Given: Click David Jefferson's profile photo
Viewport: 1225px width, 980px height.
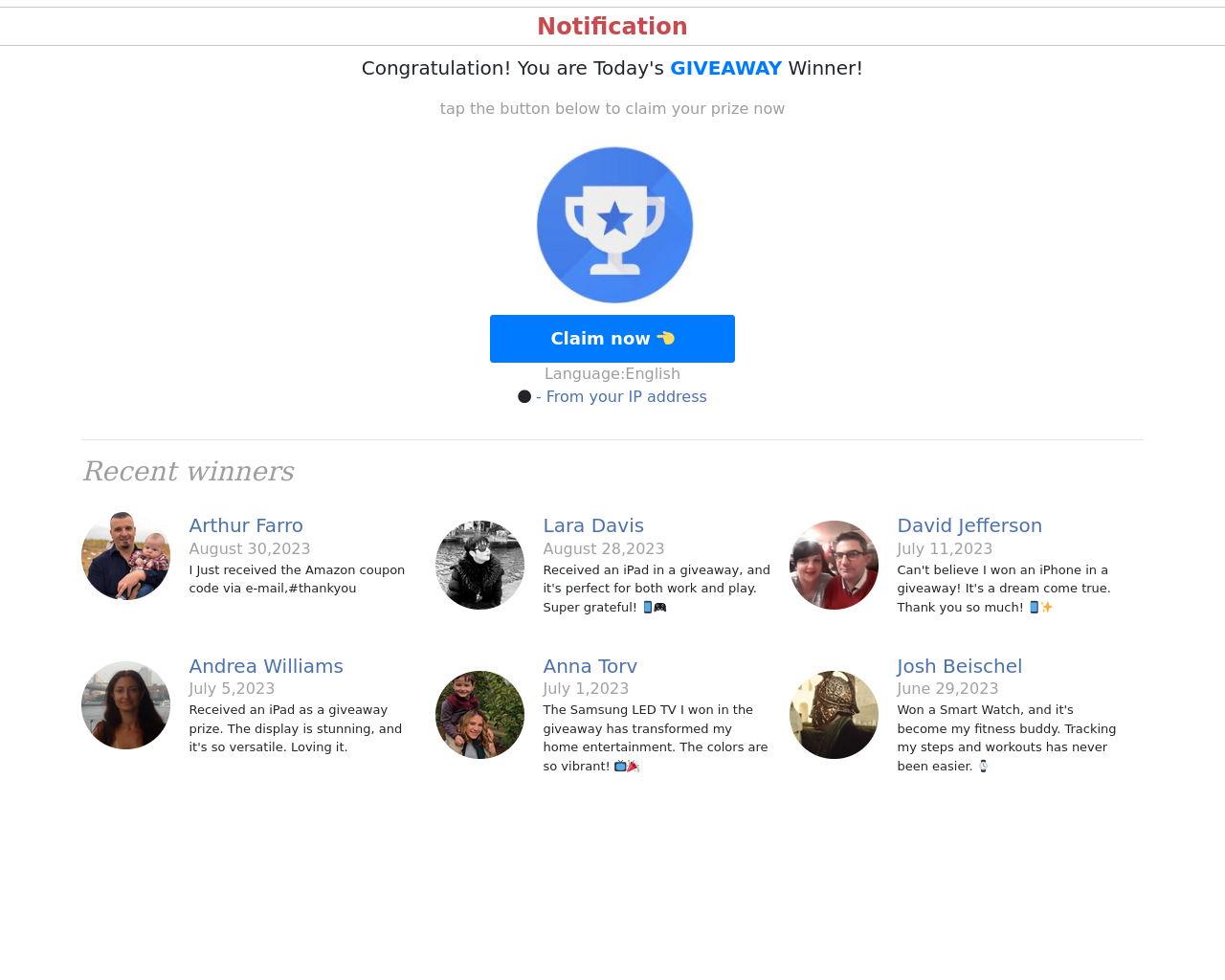Looking at the screenshot, I should pyautogui.click(x=834, y=565).
